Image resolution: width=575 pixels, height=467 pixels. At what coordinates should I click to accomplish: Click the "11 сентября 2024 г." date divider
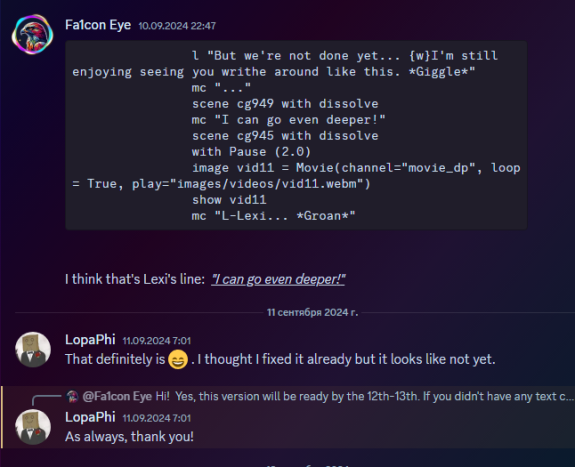point(312,312)
